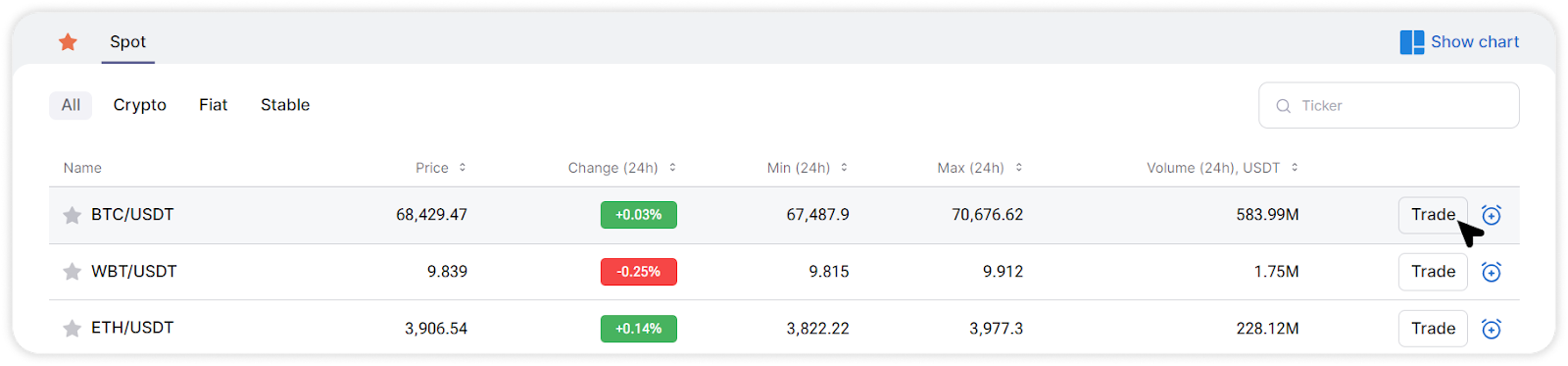
Task: Favorite the ETH/USDT pair star
Action: (x=72, y=329)
